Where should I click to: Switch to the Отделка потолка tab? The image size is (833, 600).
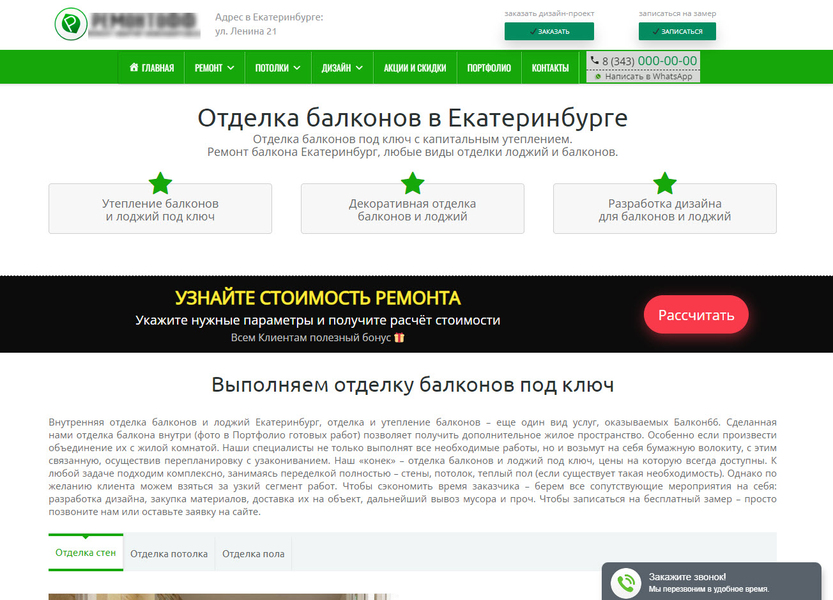pyautogui.click(x=169, y=554)
